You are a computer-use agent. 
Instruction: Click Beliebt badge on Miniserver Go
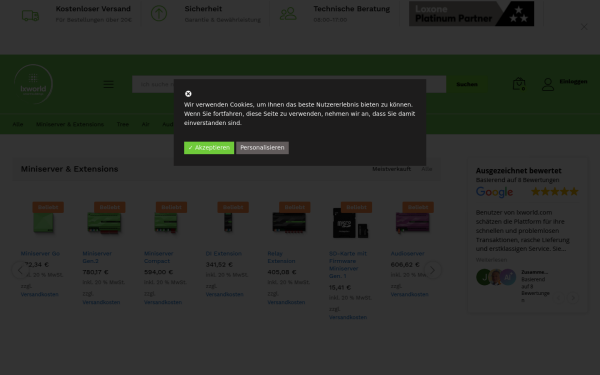tap(48, 207)
